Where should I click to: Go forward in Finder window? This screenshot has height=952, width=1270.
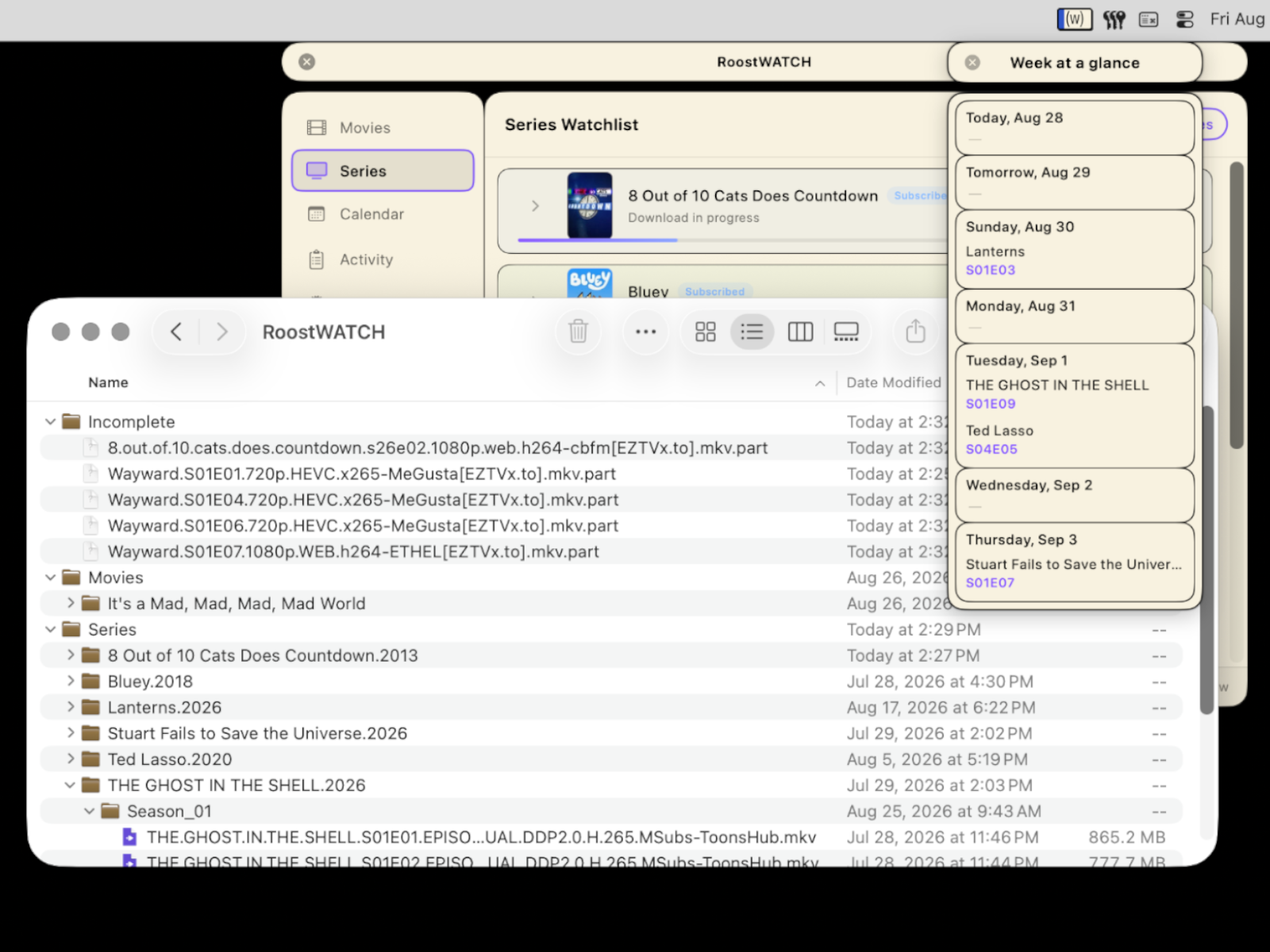222,332
